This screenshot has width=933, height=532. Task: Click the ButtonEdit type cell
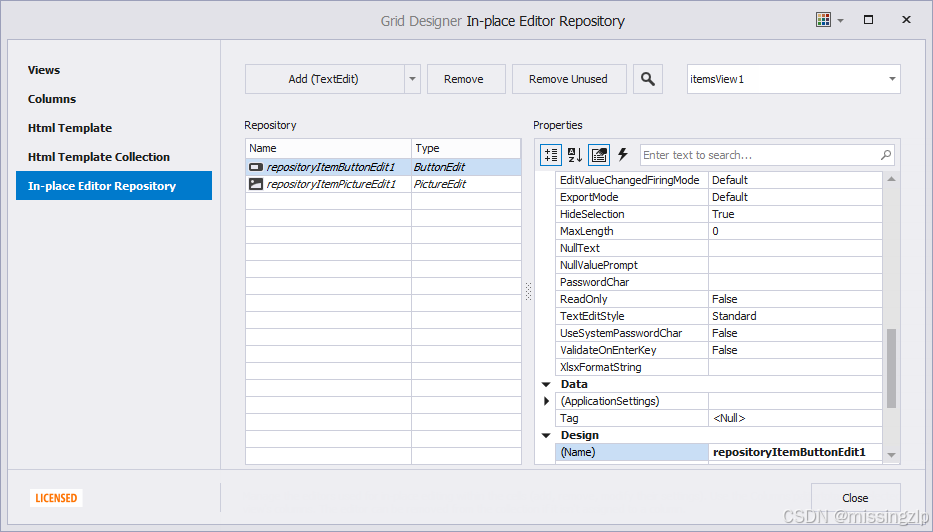coord(466,167)
